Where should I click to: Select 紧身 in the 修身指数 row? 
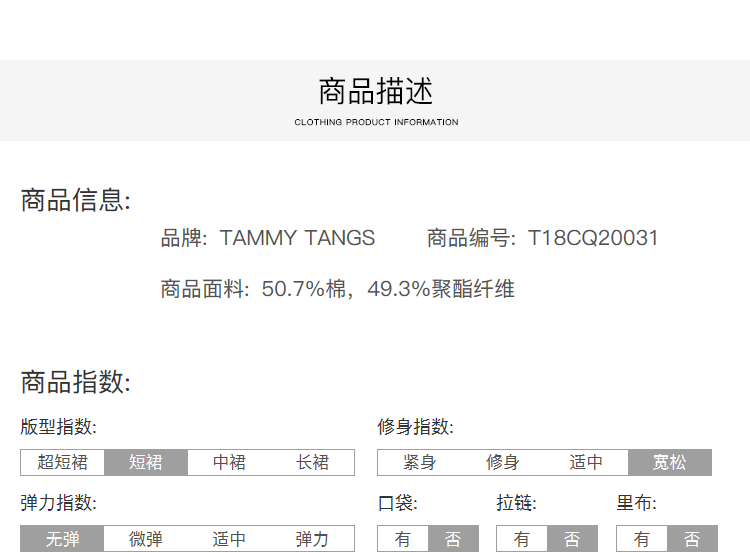(419, 462)
